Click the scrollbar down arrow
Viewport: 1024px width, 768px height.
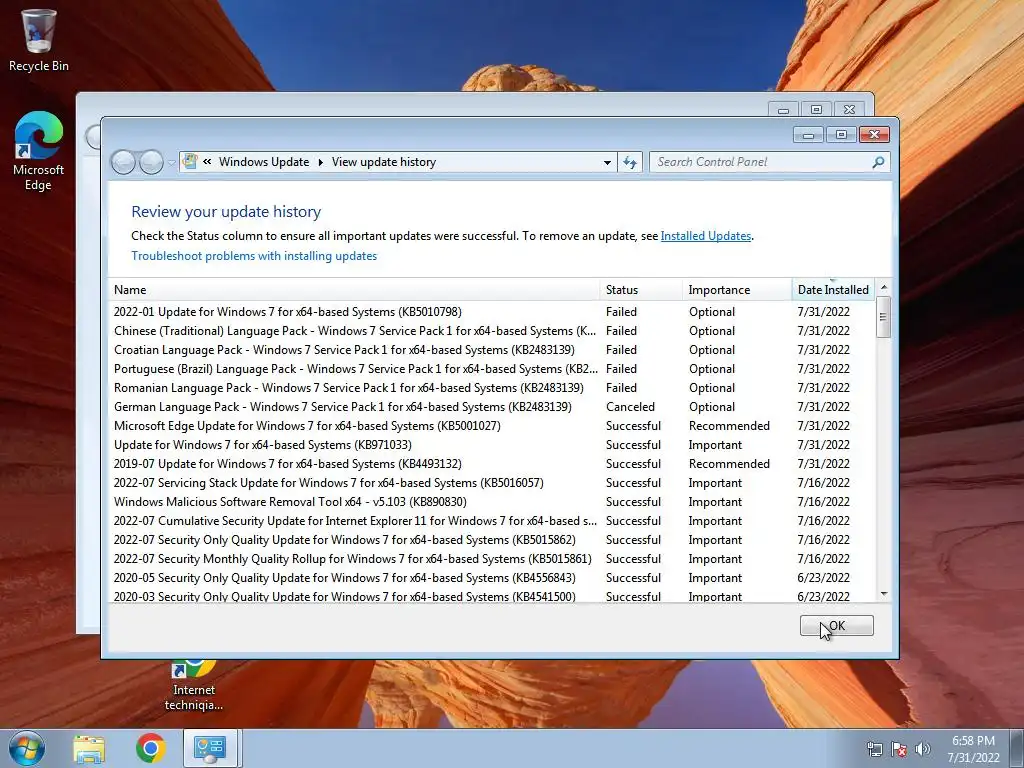(884, 594)
